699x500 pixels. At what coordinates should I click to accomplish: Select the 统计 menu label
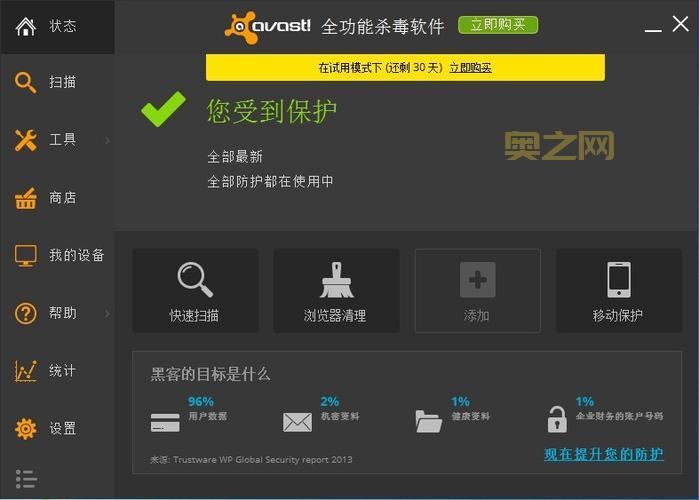[x=62, y=371]
